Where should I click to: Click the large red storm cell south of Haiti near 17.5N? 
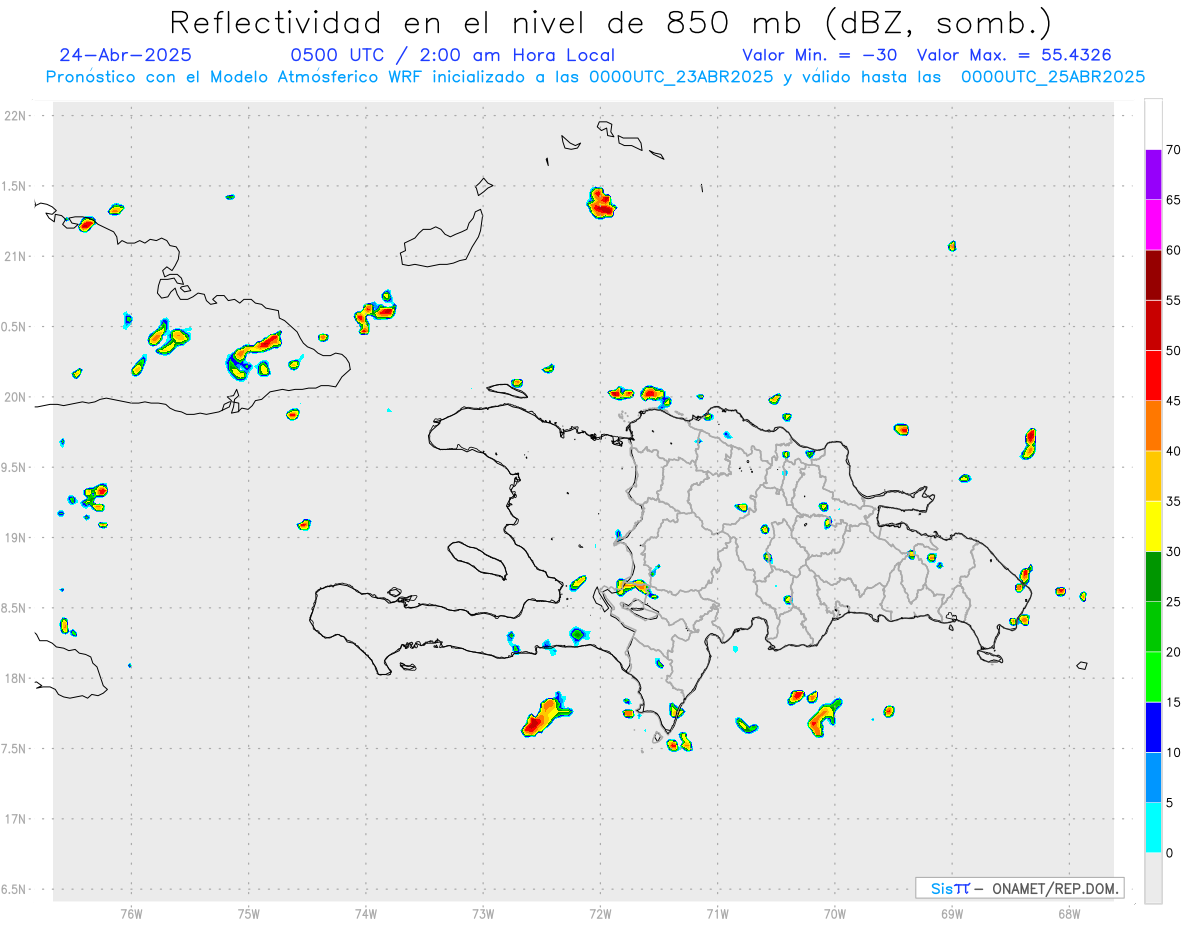click(x=545, y=716)
